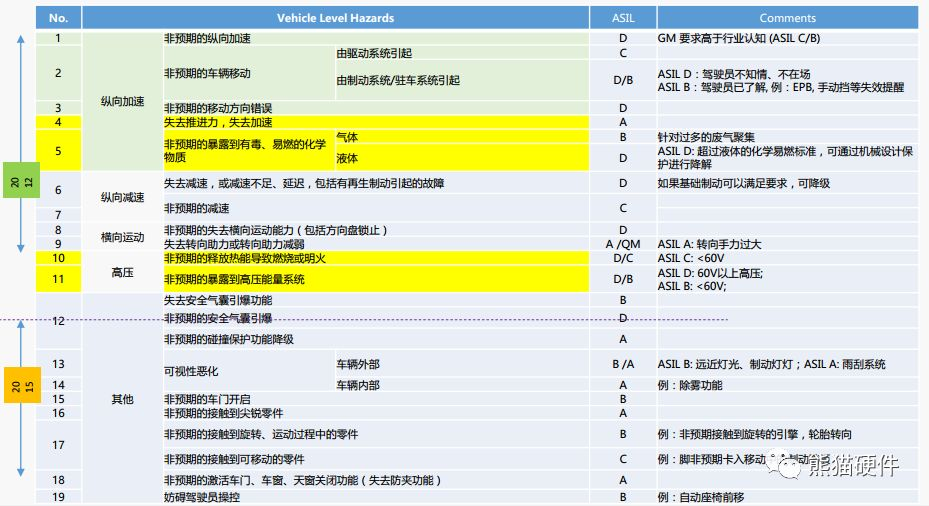This screenshot has height=506, width=929.
Task: Select hazard "非预期的接触到可移动的零件"
Action: (x=234, y=459)
